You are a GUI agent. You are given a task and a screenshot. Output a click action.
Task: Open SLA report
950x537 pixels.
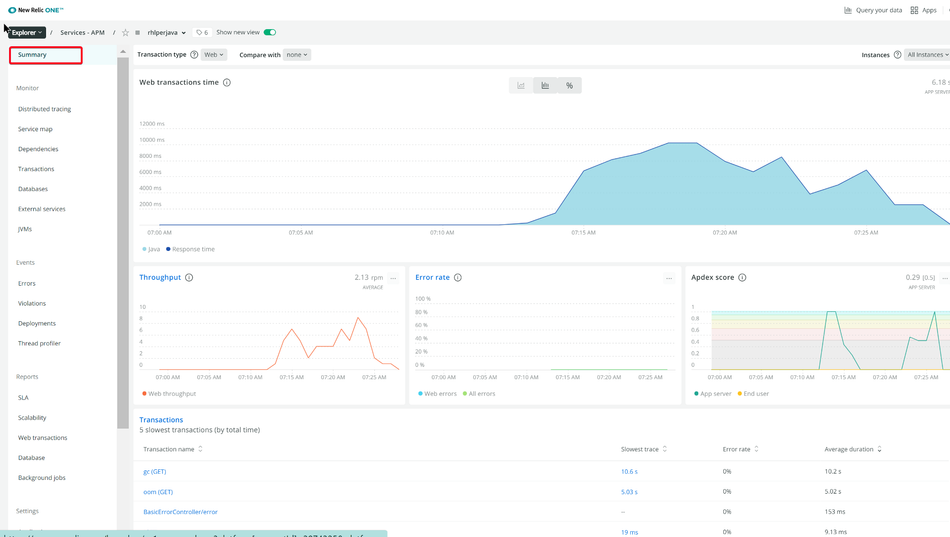pyautogui.click(x=23, y=398)
